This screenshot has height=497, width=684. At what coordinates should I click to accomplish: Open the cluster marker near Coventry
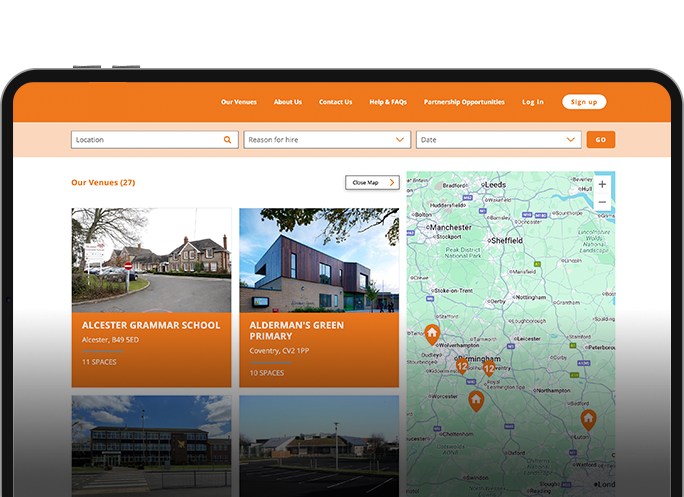[489, 368]
